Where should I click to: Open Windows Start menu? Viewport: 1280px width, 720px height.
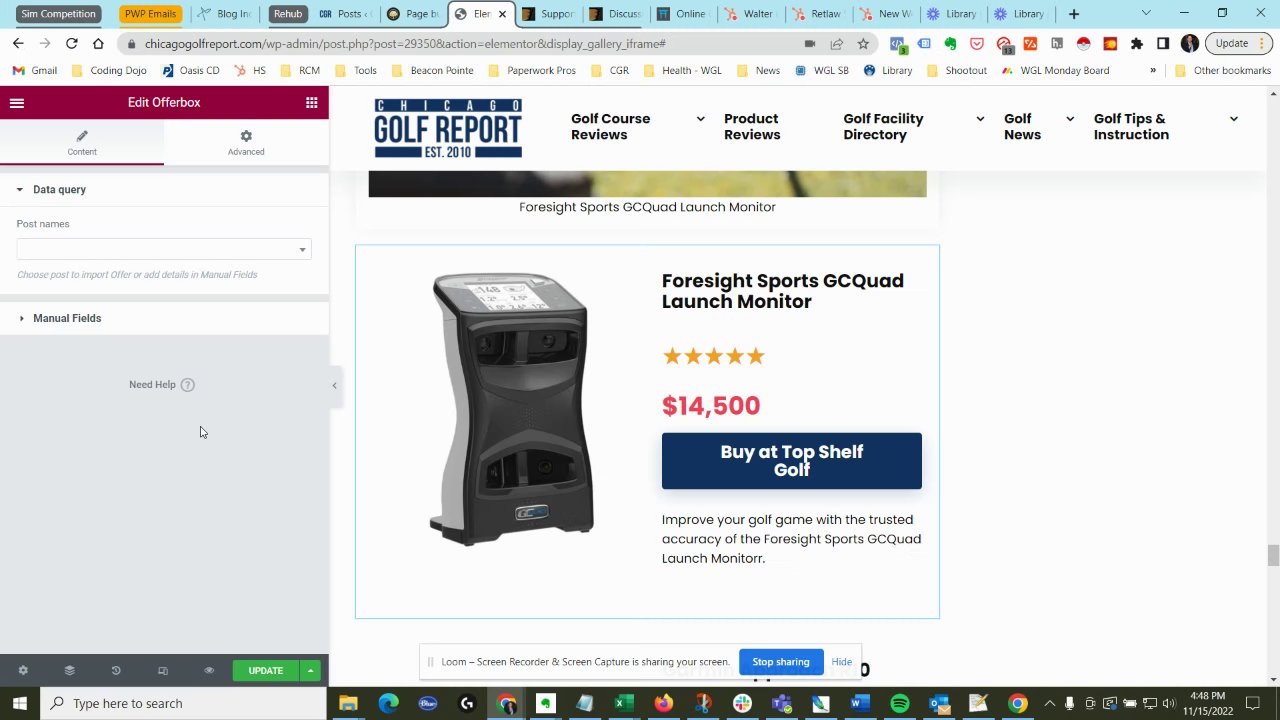pos(19,703)
